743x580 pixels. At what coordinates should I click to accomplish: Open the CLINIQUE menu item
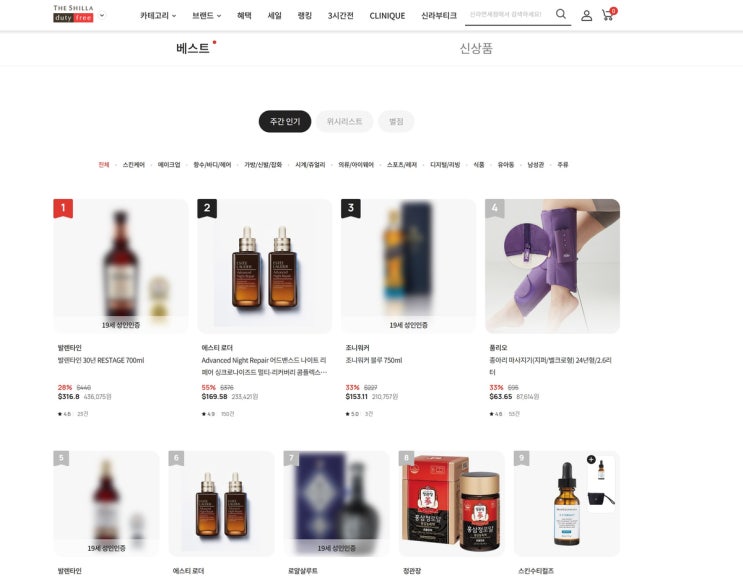coord(387,16)
